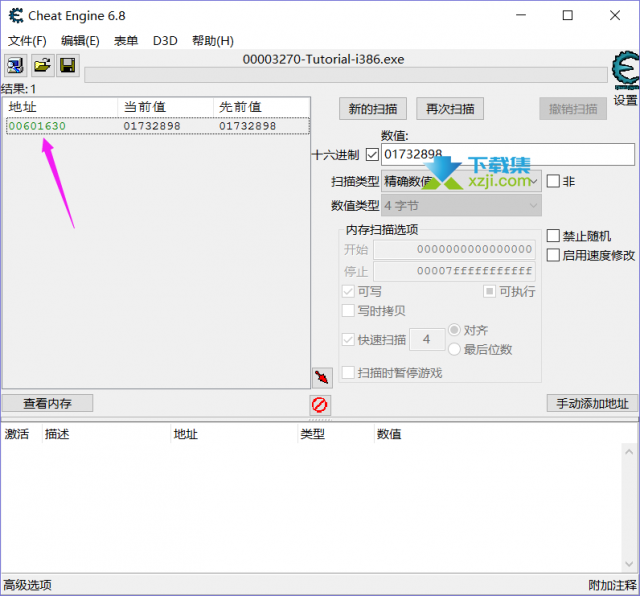The image size is (640, 596).
Task: Click the 类型 column header in address table
Action: click(336, 434)
